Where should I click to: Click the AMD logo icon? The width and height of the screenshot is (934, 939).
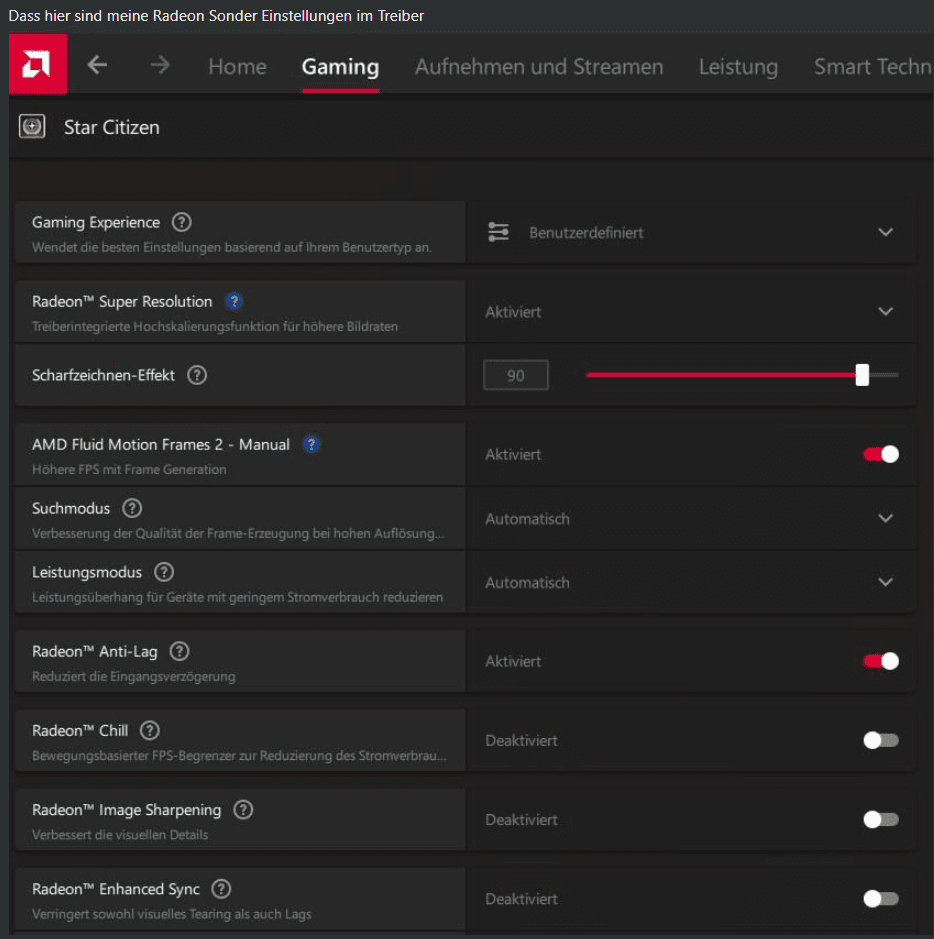[38, 64]
